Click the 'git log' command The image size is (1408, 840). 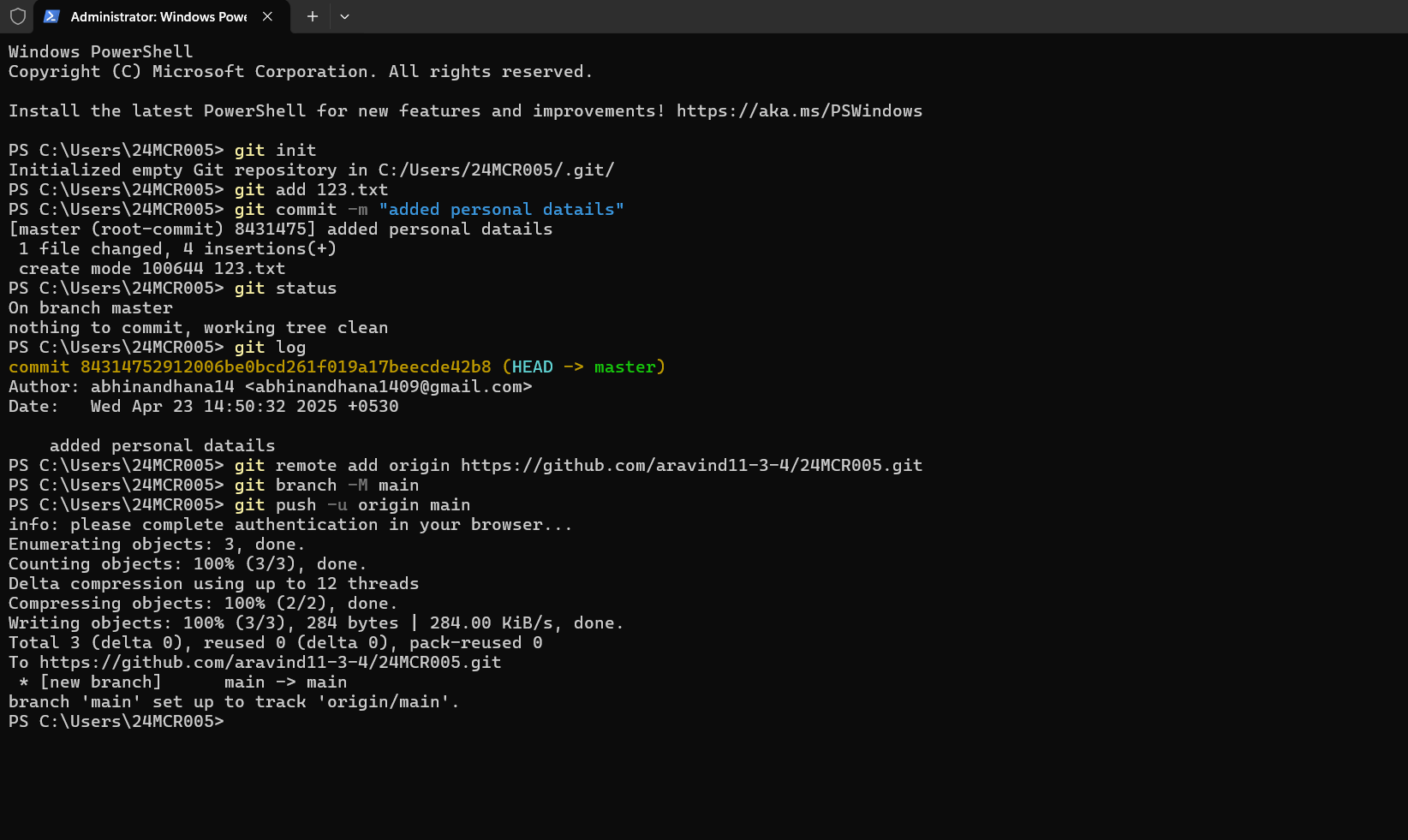point(270,348)
